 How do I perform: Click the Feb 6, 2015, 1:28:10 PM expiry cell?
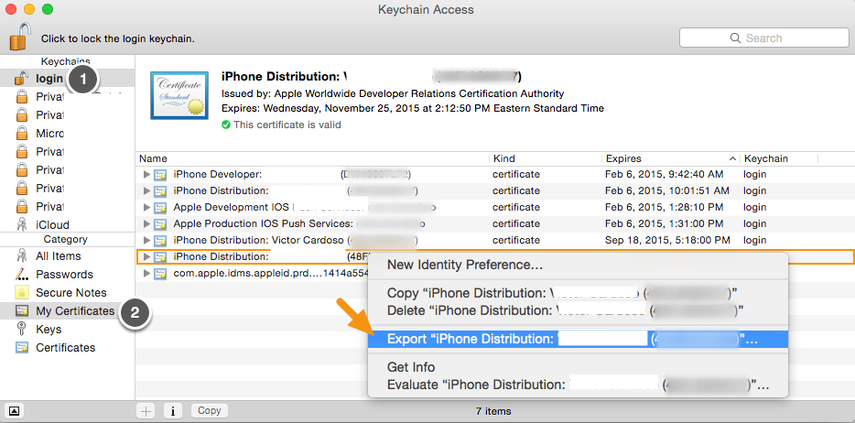pyautogui.click(x=664, y=207)
